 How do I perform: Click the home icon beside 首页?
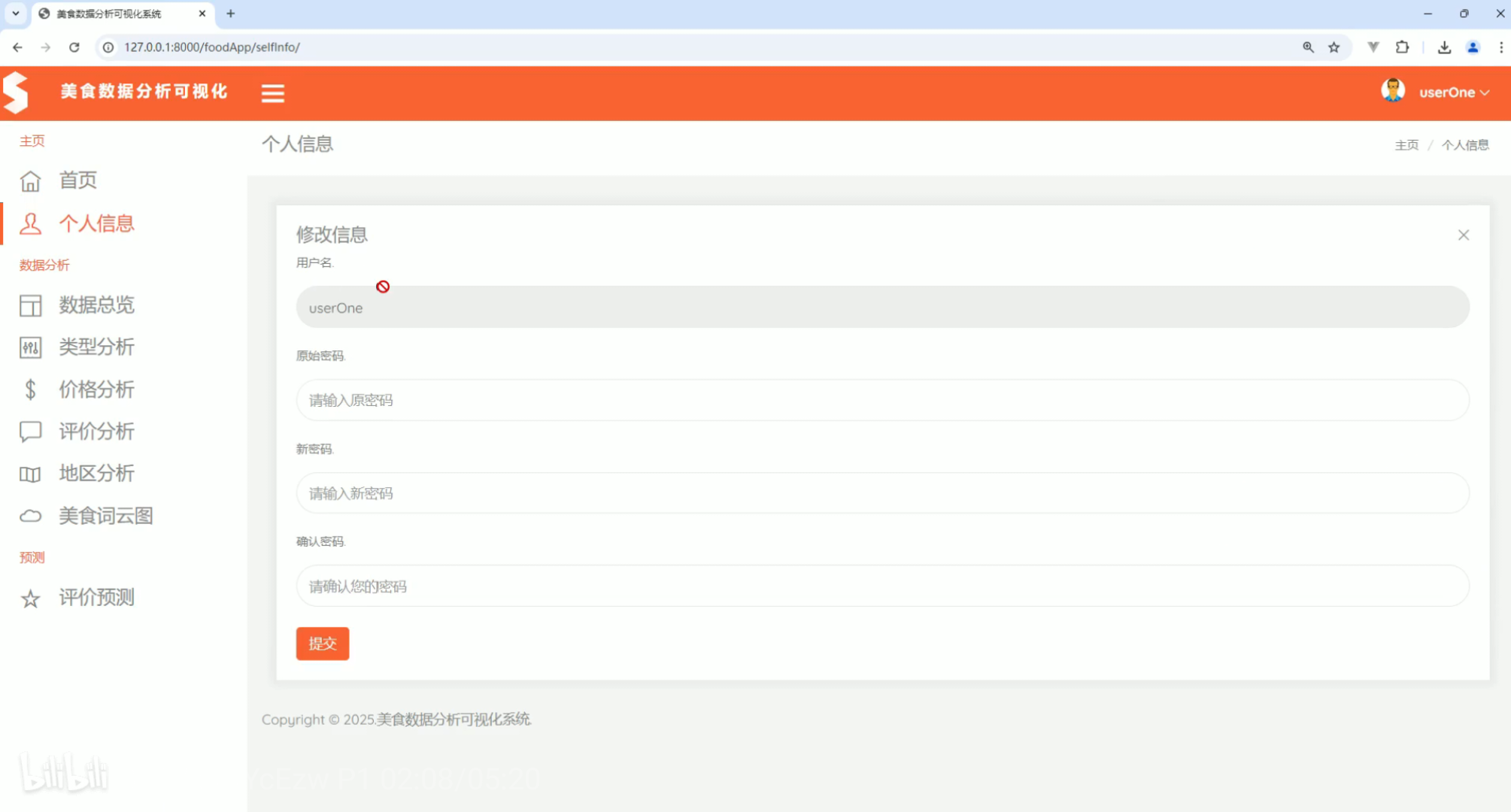click(x=30, y=181)
